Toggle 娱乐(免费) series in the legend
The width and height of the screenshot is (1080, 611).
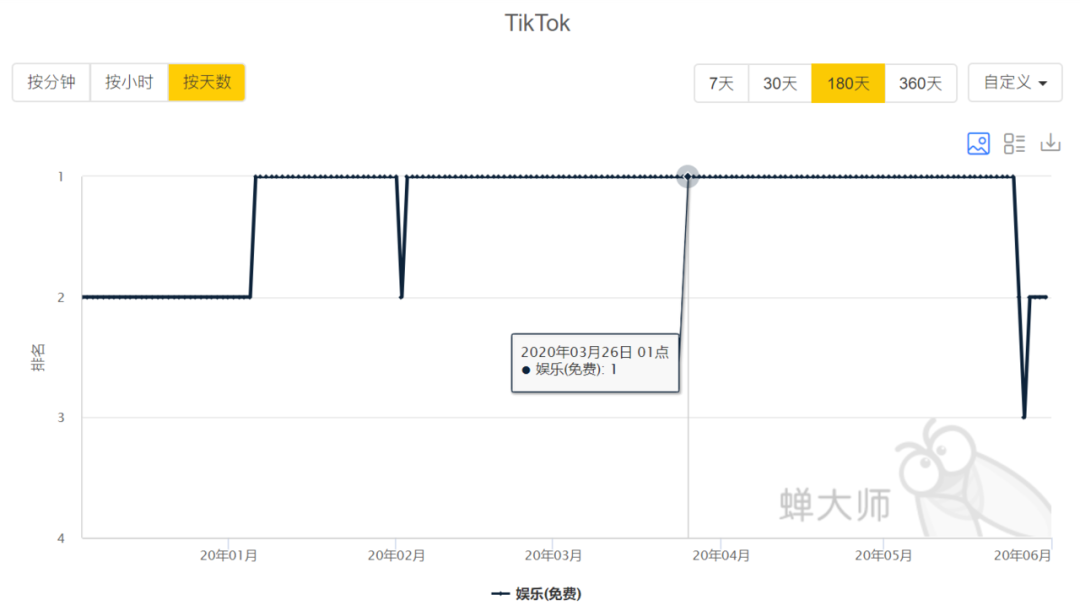coord(547,594)
